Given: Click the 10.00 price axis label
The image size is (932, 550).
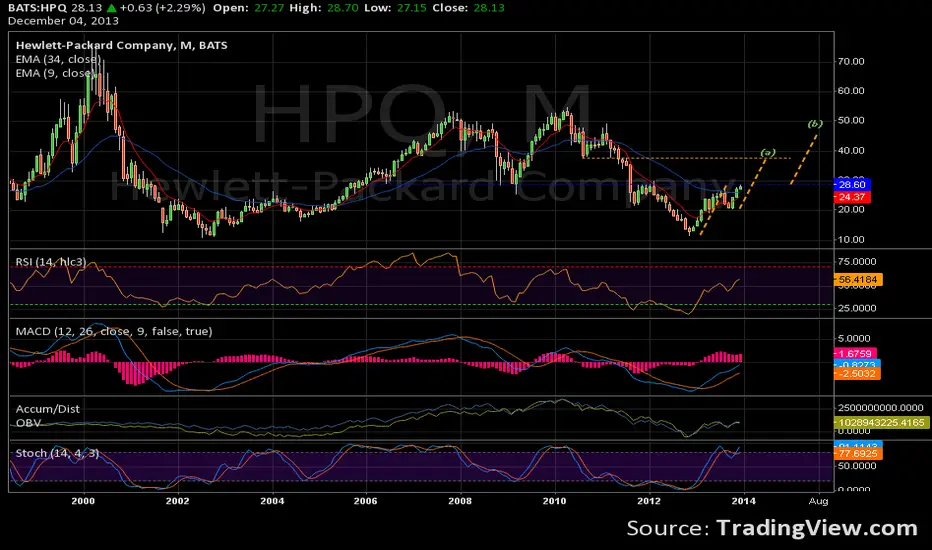Looking at the screenshot, I should (x=851, y=240).
